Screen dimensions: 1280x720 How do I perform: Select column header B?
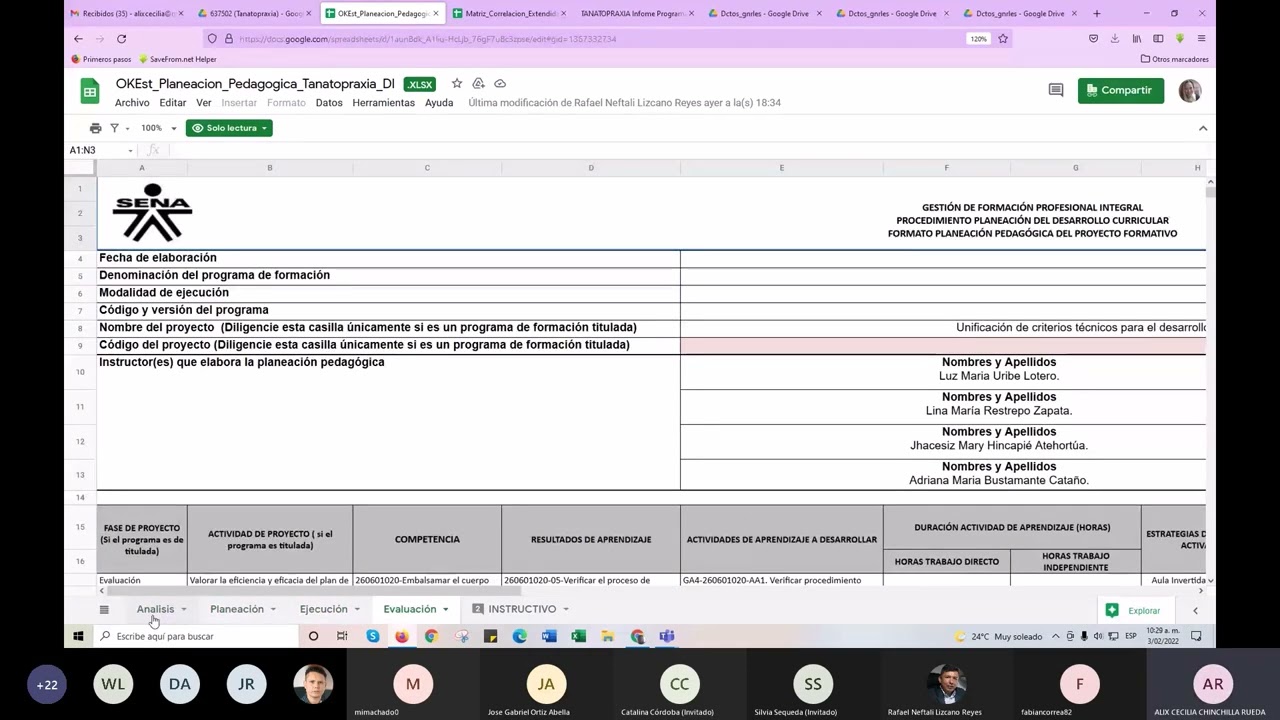coord(269,168)
